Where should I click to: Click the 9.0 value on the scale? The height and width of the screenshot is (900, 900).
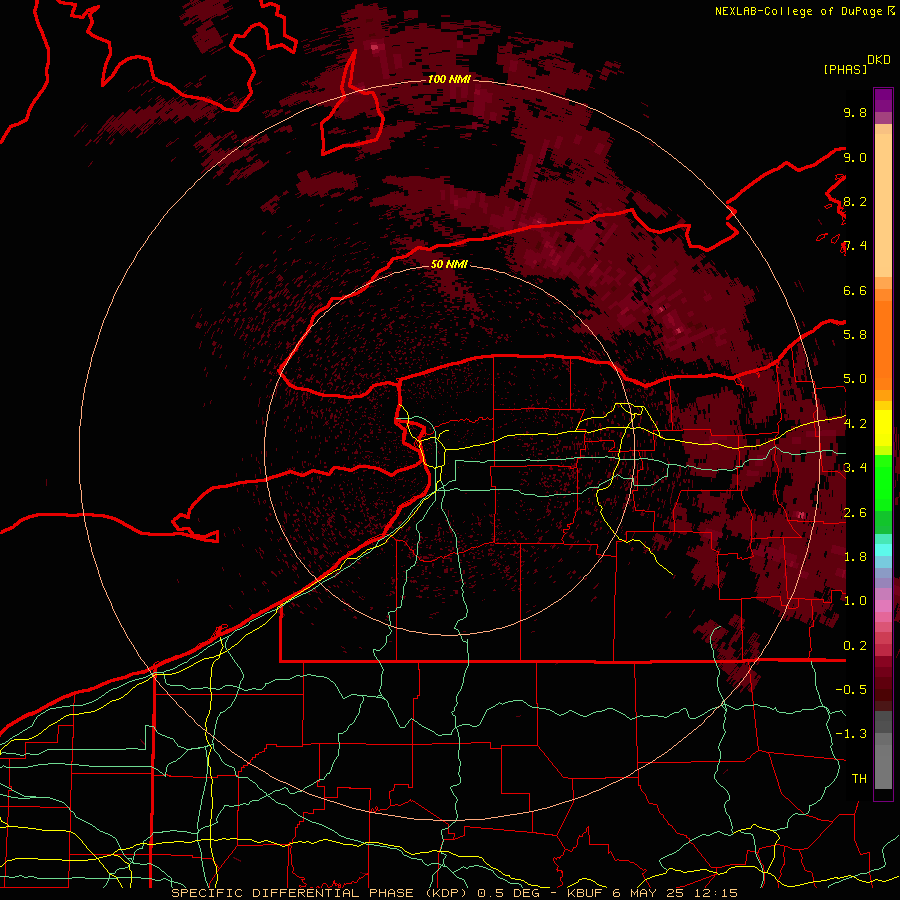click(x=855, y=157)
